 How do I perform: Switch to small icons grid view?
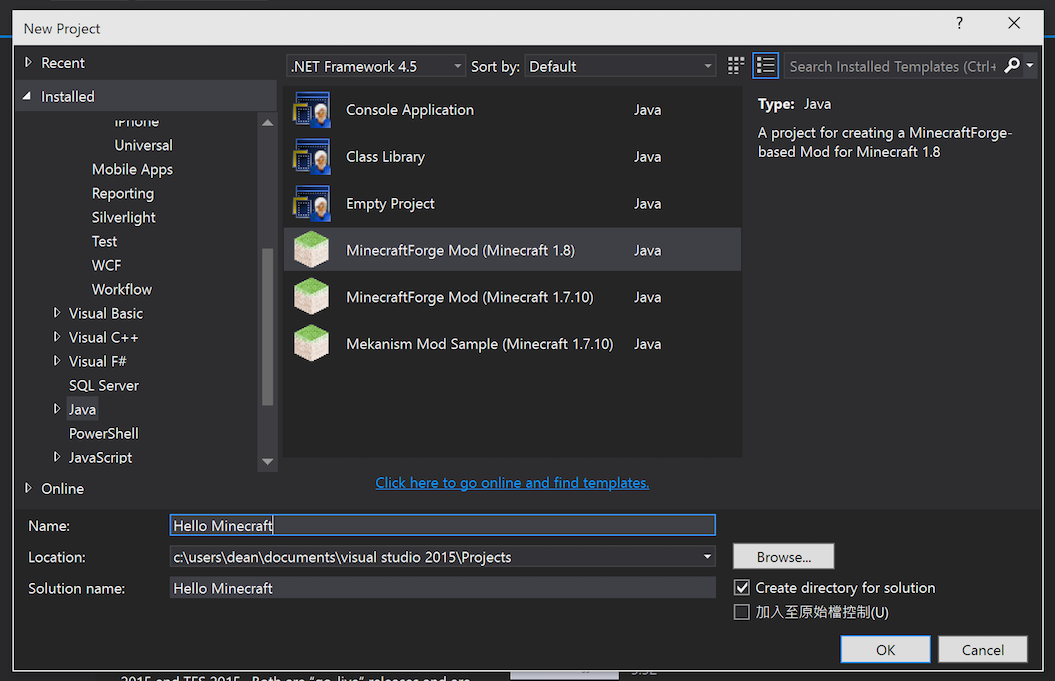(735, 65)
